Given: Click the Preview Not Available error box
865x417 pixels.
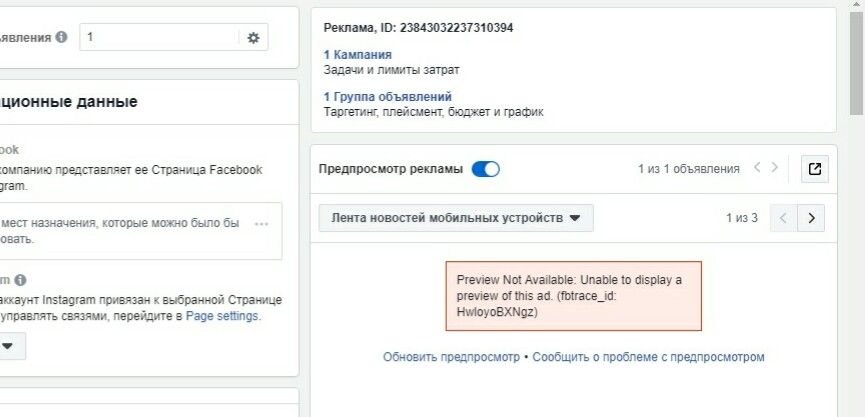Looking at the screenshot, I should point(574,296).
